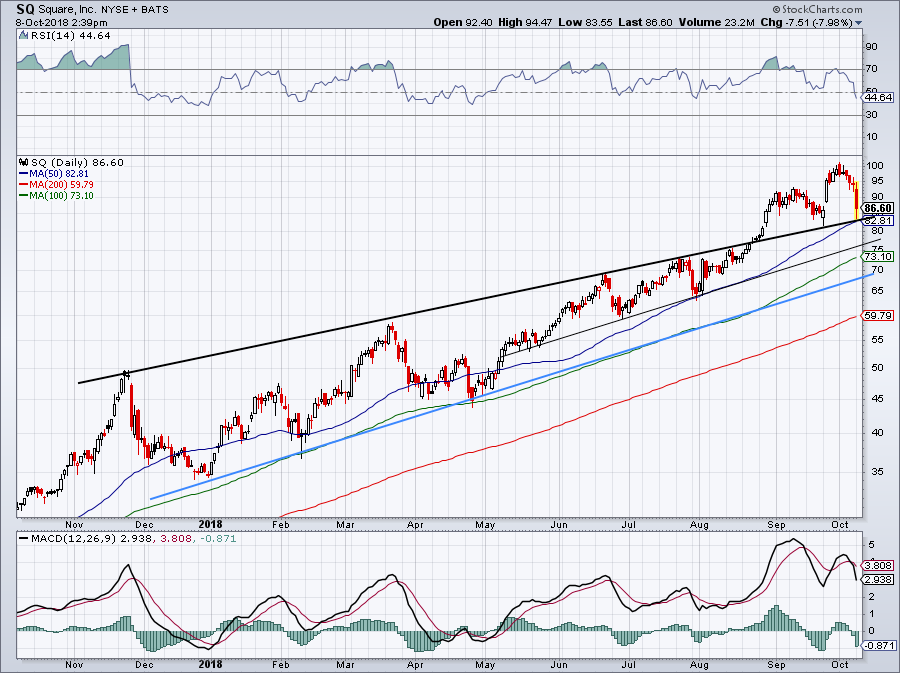Click the 40 label on price axis
The width and height of the screenshot is (900, 673).
[877, 433]
